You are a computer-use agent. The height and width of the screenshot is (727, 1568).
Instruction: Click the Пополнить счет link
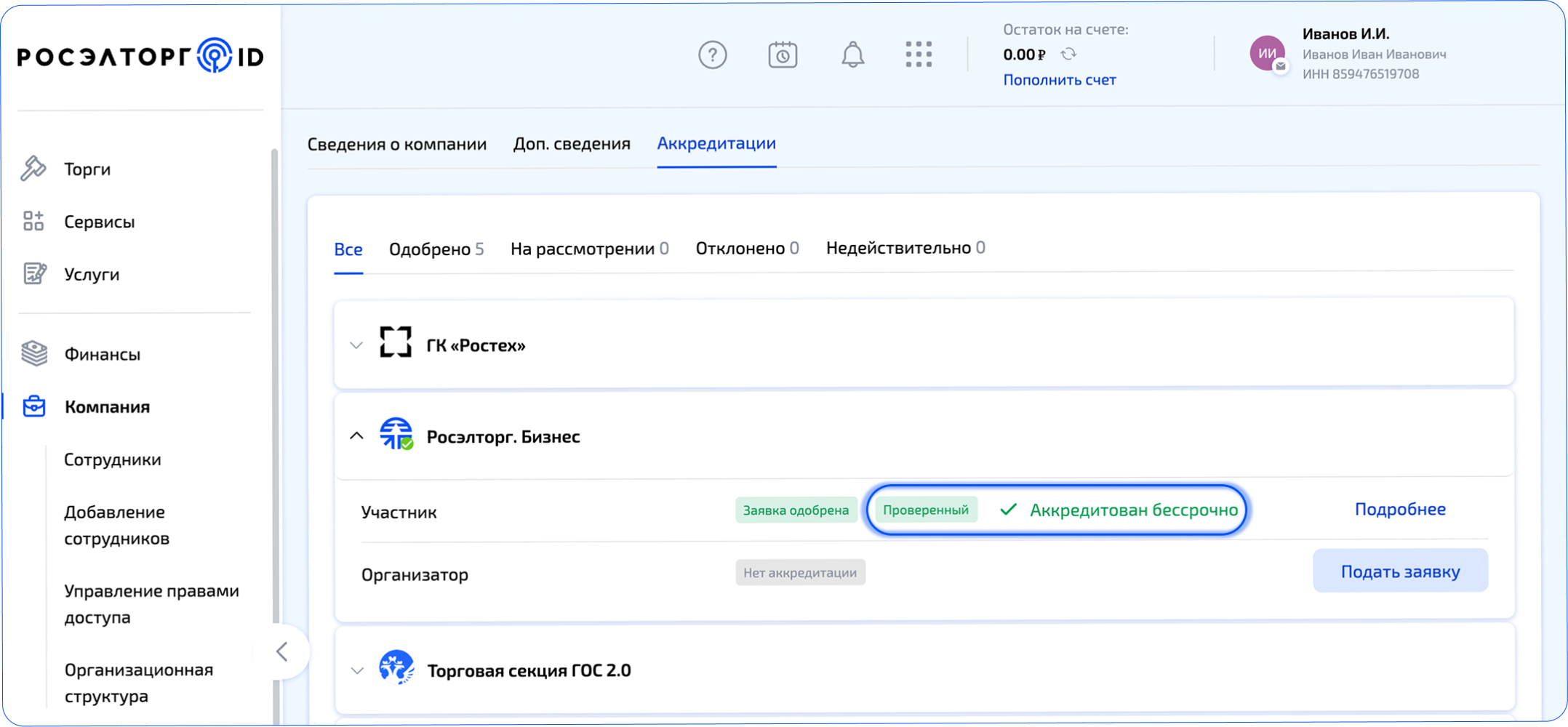click(x=1060, y=80)
